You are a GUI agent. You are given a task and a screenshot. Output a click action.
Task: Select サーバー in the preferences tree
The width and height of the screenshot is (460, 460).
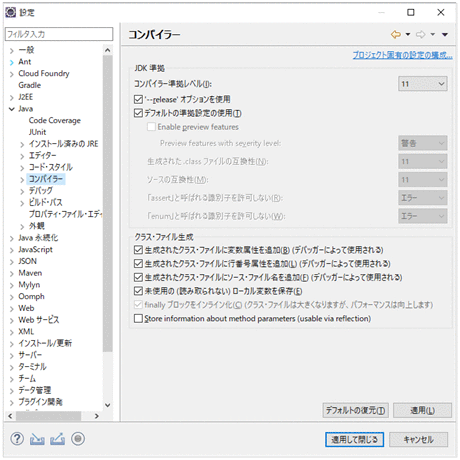[x=30, y=355]
